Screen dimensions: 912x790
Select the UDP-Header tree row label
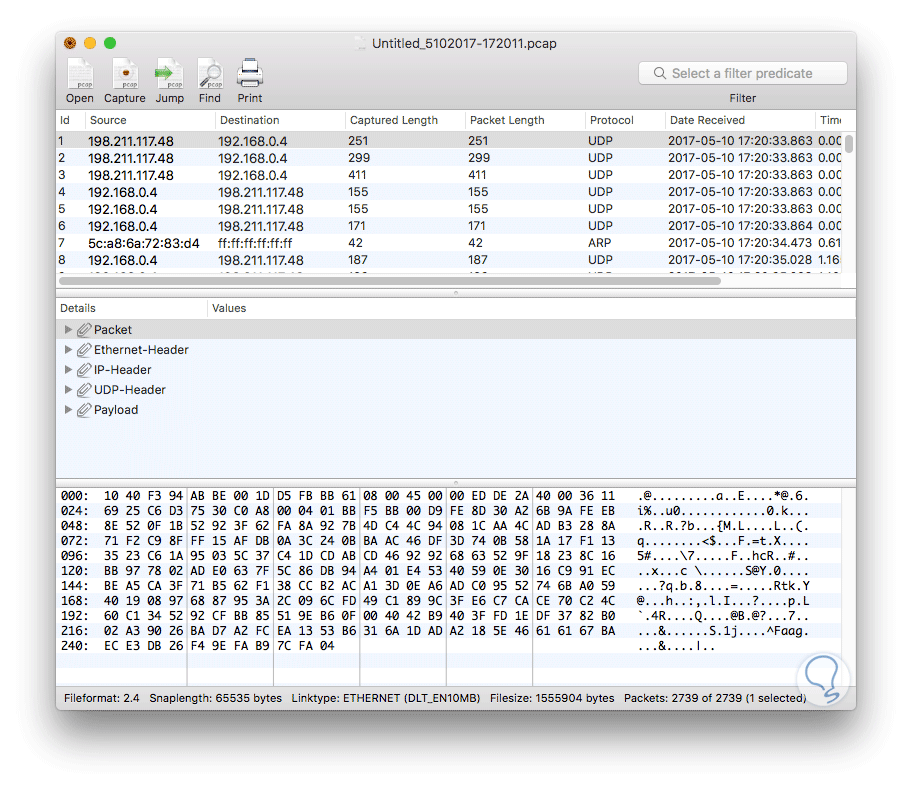click(130, 390)
